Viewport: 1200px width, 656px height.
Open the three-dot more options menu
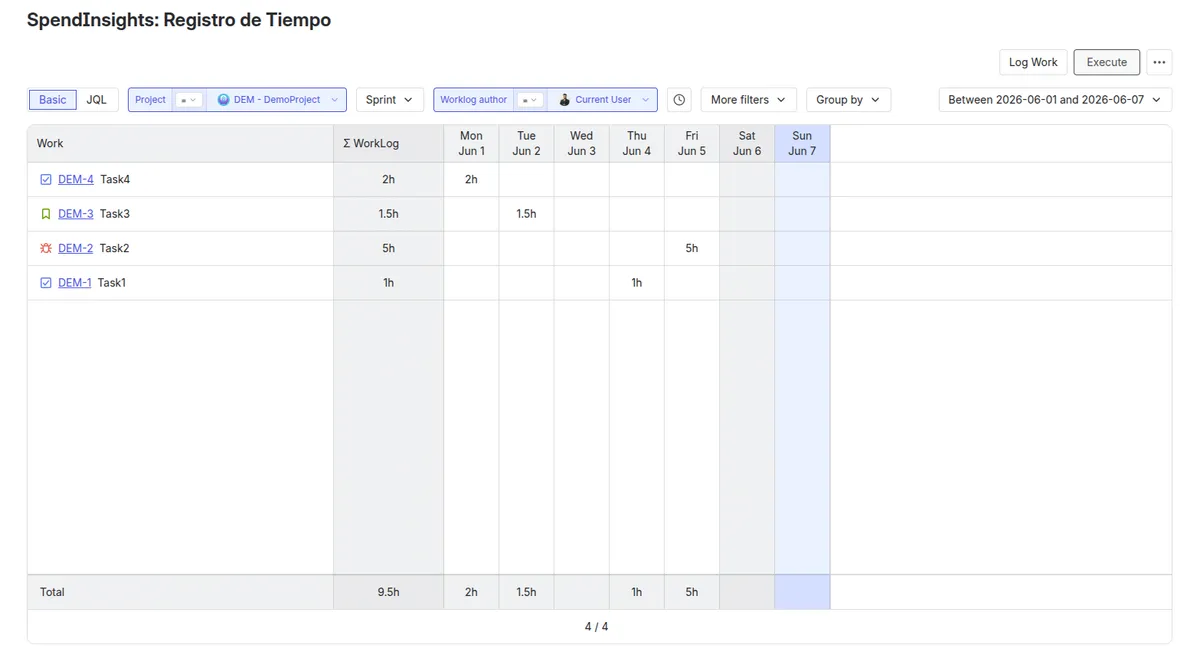tap(1159, 62)
